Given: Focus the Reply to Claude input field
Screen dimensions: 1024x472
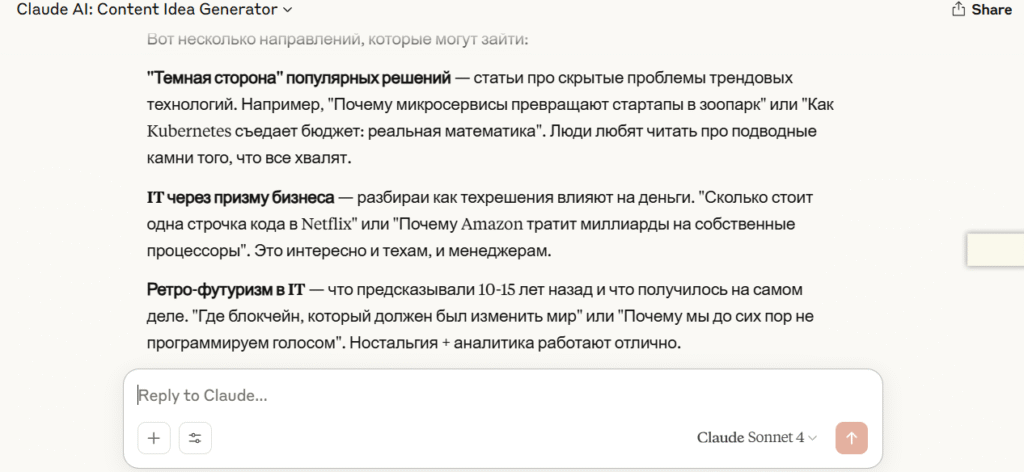Looking at the screenshot, I should (x=503, y=396).
